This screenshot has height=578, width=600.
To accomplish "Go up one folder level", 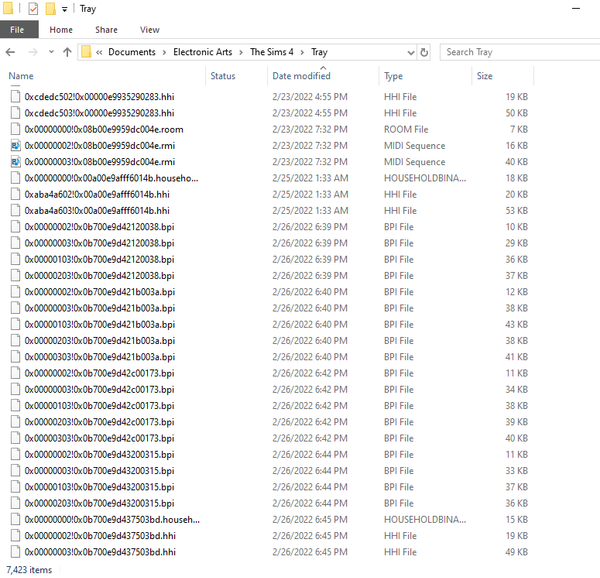I will (x=67, y=52).
